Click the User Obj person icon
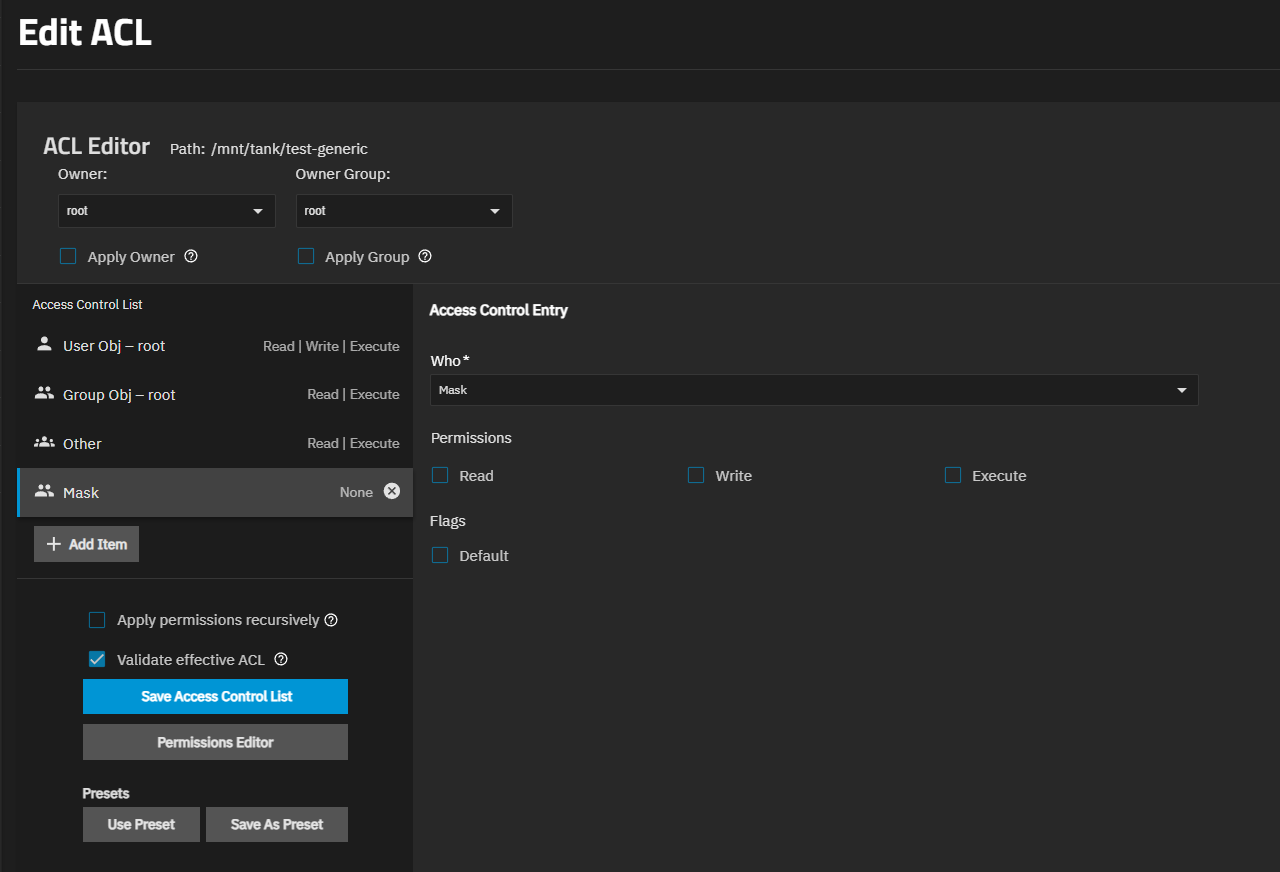This screenshot has height=872, width=1280. click(44, 344)
